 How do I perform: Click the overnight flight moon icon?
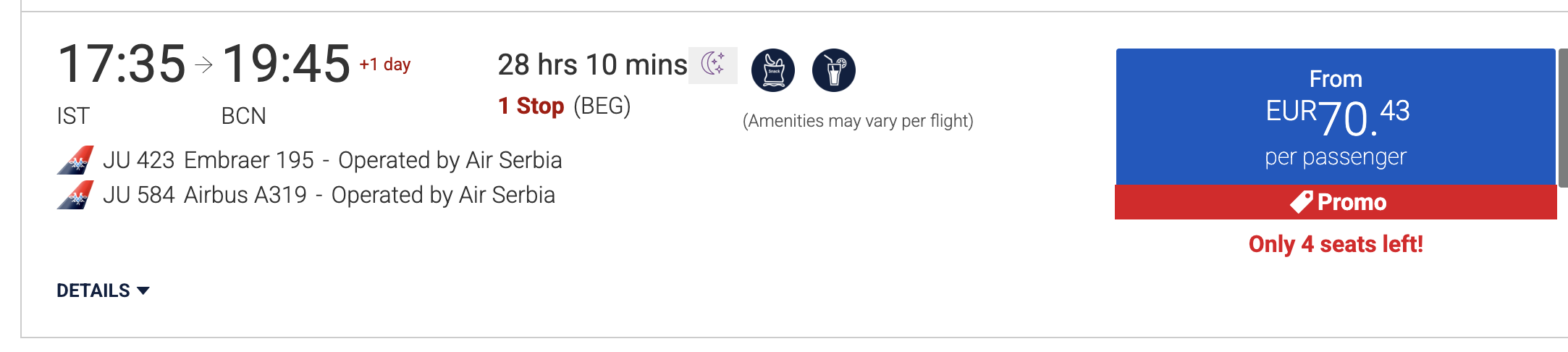(713, 65)
